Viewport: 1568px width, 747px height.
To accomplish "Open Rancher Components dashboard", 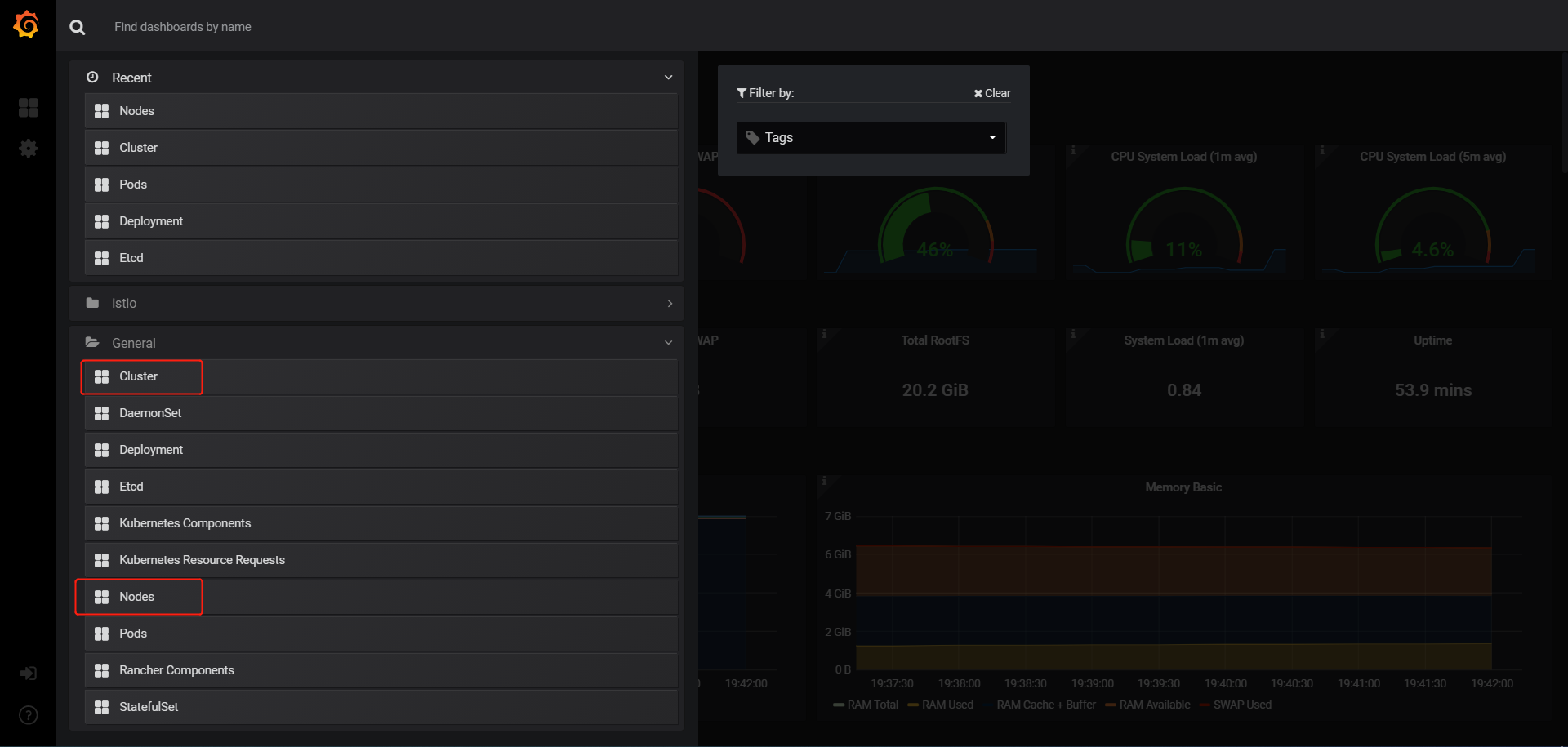I will pyautogui.click(x=381, y=670).
